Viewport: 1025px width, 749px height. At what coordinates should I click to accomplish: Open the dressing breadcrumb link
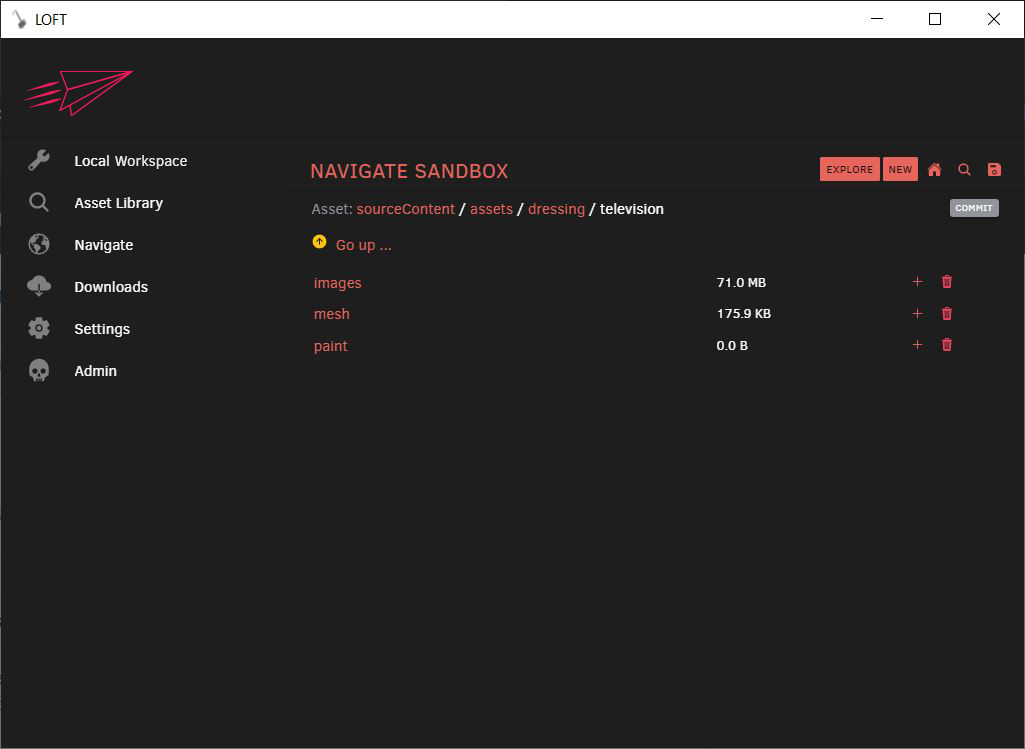point(556,209)
